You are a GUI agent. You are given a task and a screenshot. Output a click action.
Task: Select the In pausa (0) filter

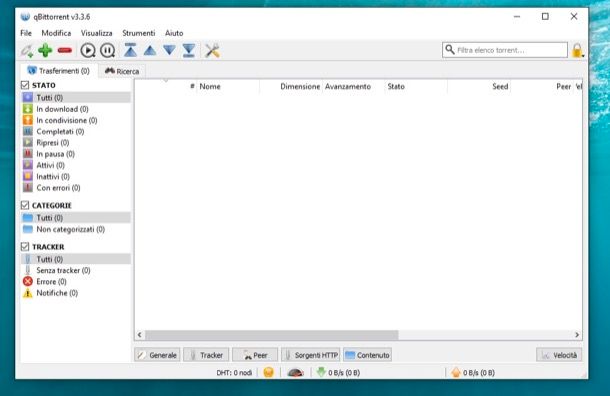point(76,154)
